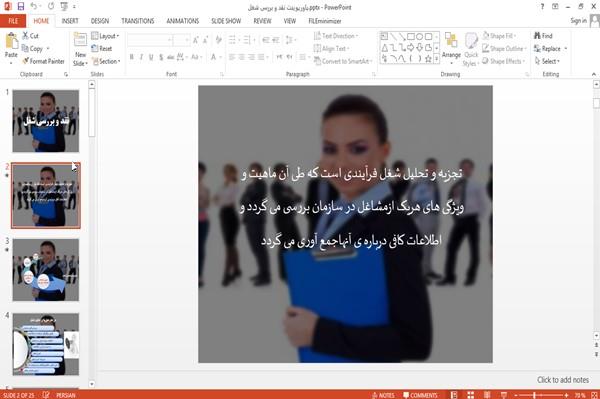Open Text Direction dropdown
Screen dimensions: 600x399
tap(336, 36)
